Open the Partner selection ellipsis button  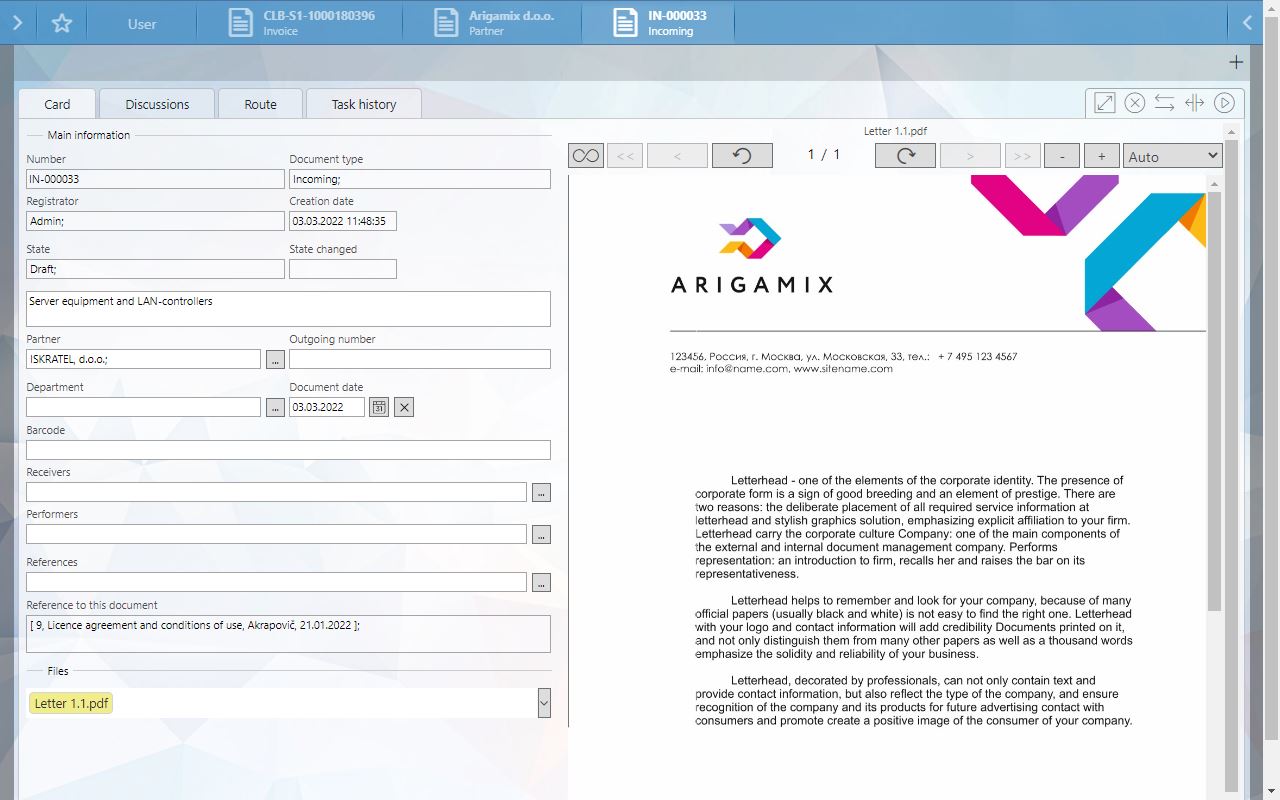[275, 359]
